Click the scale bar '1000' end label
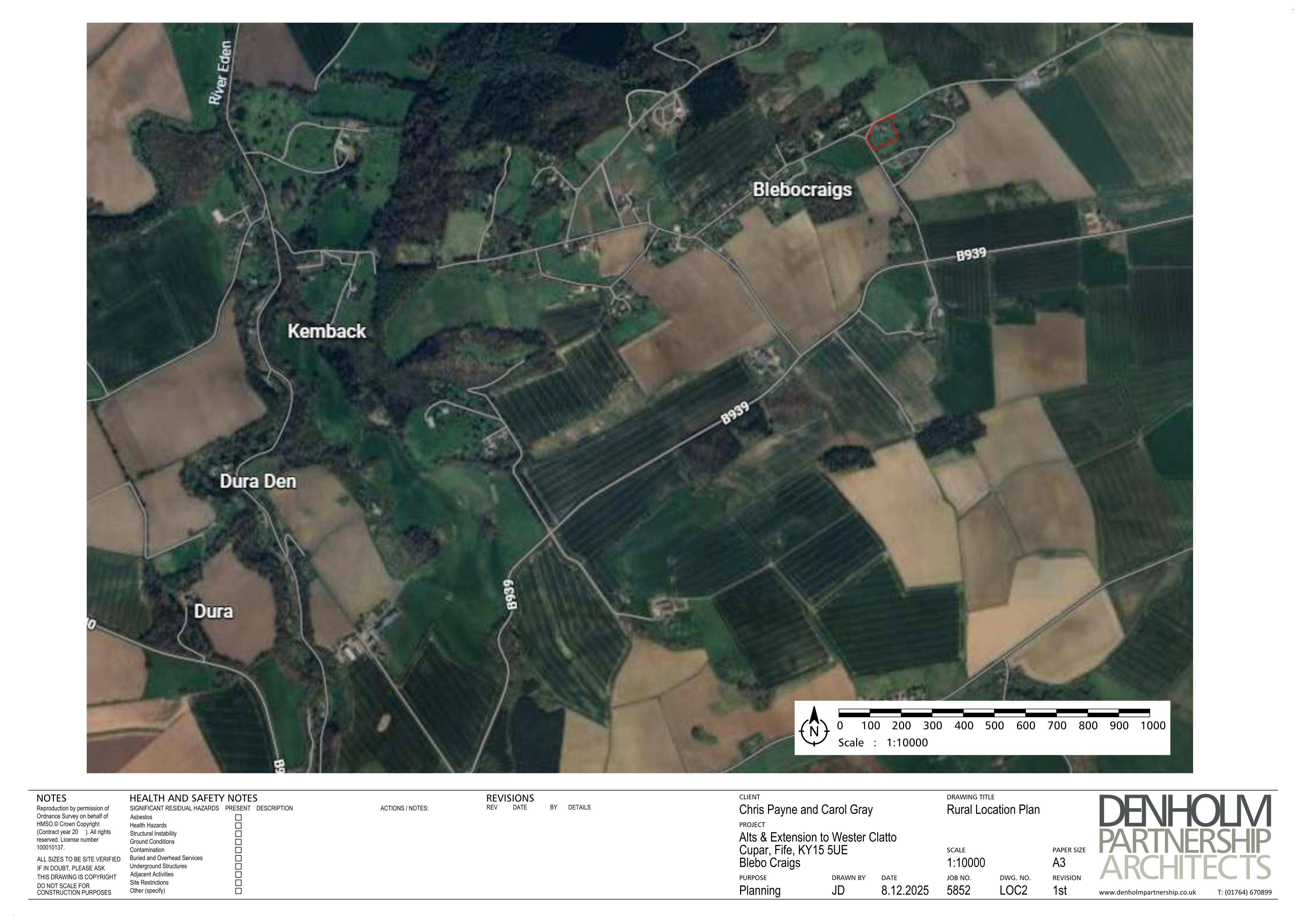The height and width of the screenshot is (924, 1307). pos(1153,726)
